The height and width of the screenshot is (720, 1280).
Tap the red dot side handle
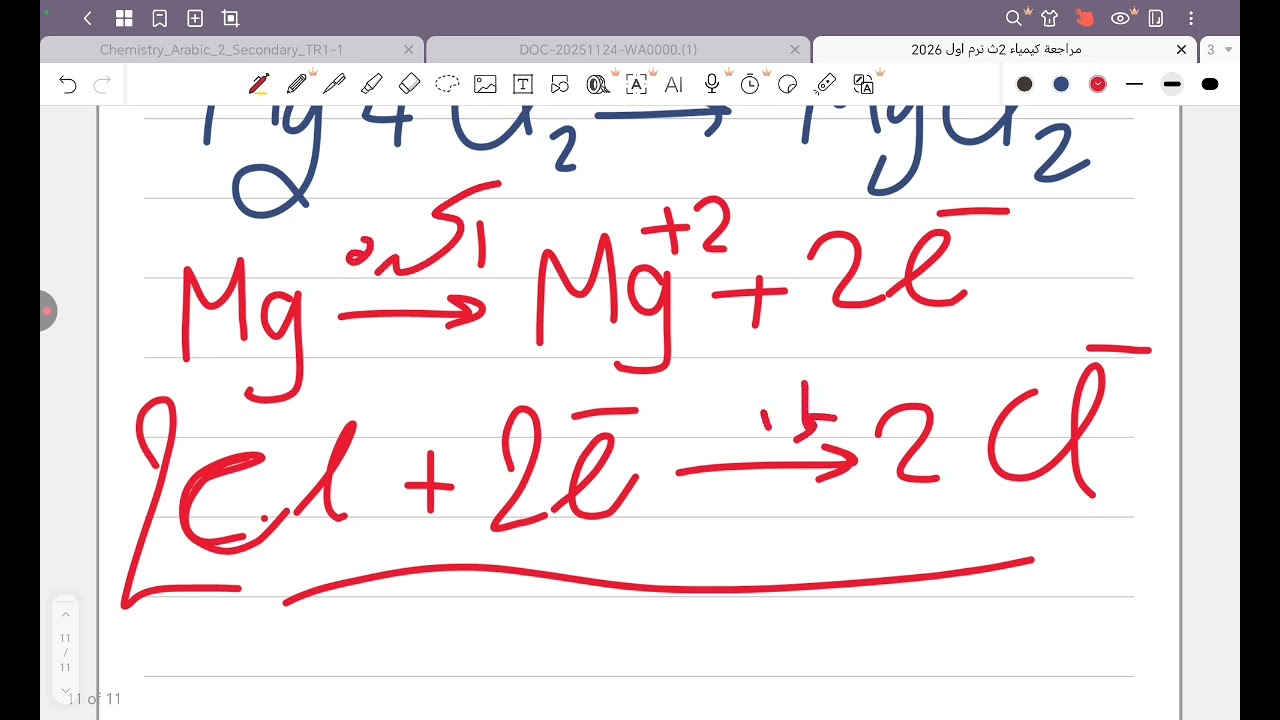(x=47, y=311)
